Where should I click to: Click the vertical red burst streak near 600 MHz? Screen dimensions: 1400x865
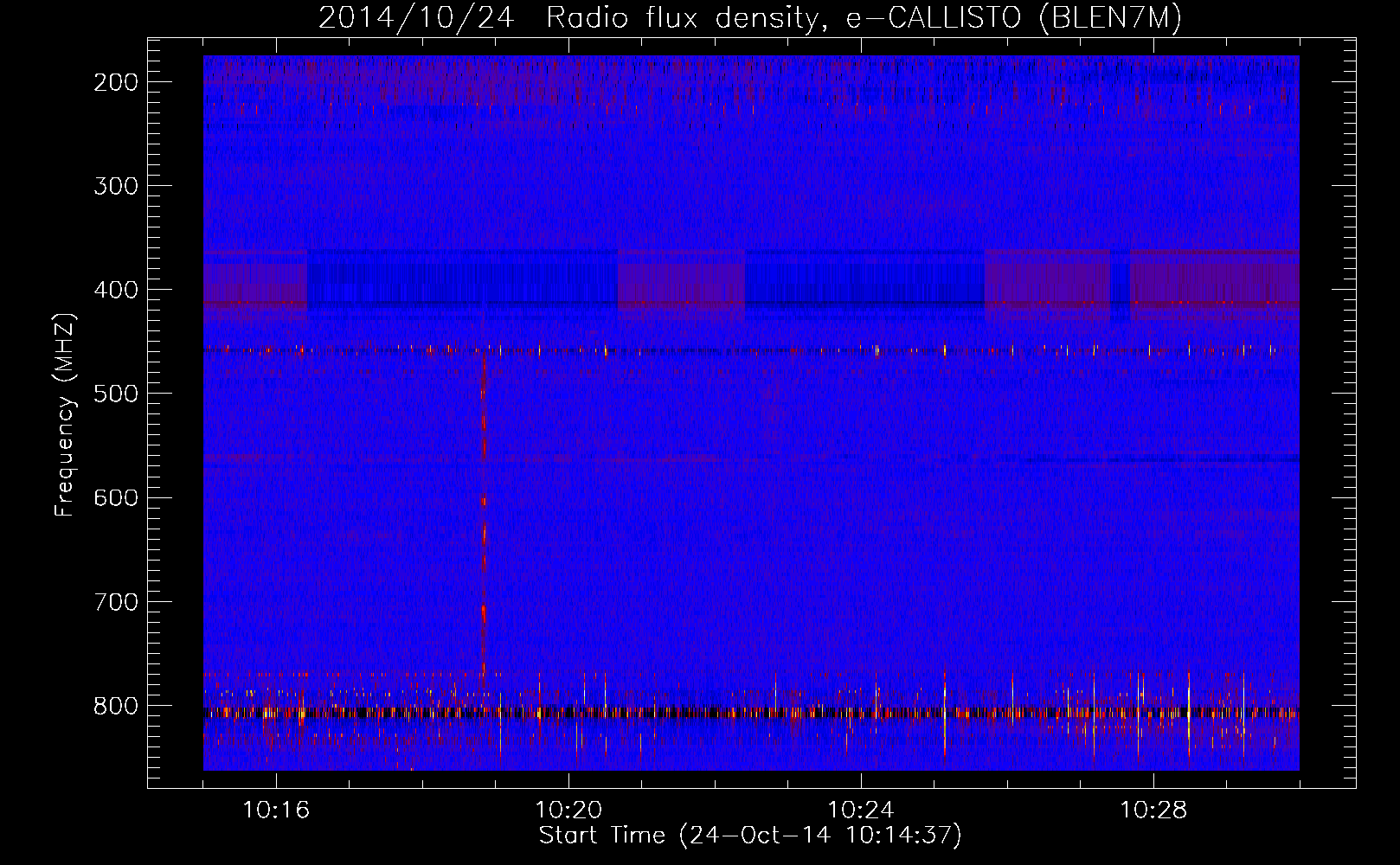click(x=484, y=516)
